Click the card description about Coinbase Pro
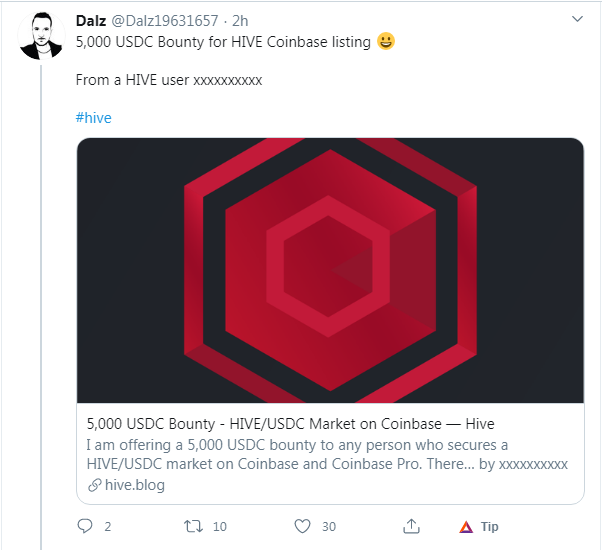The height and width of the screenshot is (550, 602). [327, 454]
